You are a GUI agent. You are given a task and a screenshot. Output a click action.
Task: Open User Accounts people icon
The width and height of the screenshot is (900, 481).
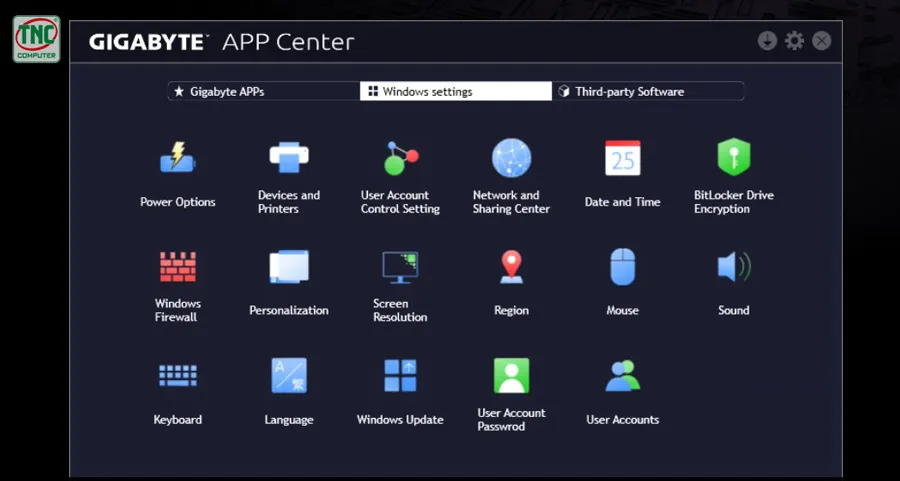coord(623,375)
